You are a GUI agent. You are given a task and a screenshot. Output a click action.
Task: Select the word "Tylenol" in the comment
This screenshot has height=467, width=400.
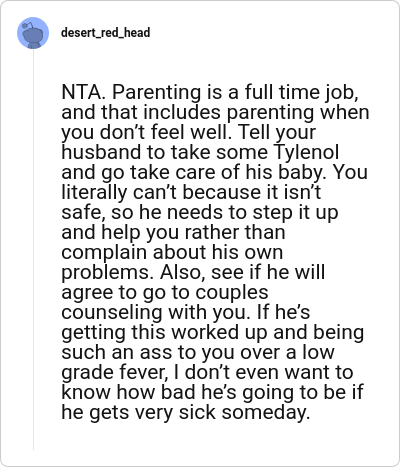(x=306, y=152)
